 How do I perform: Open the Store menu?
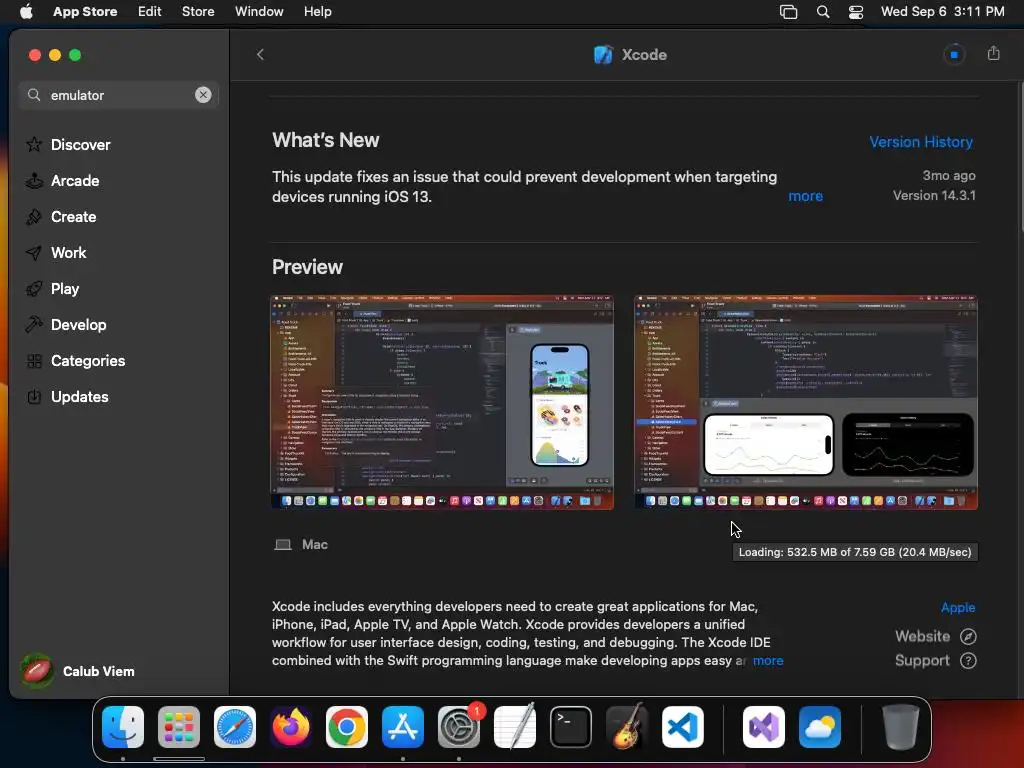(198, 11)
